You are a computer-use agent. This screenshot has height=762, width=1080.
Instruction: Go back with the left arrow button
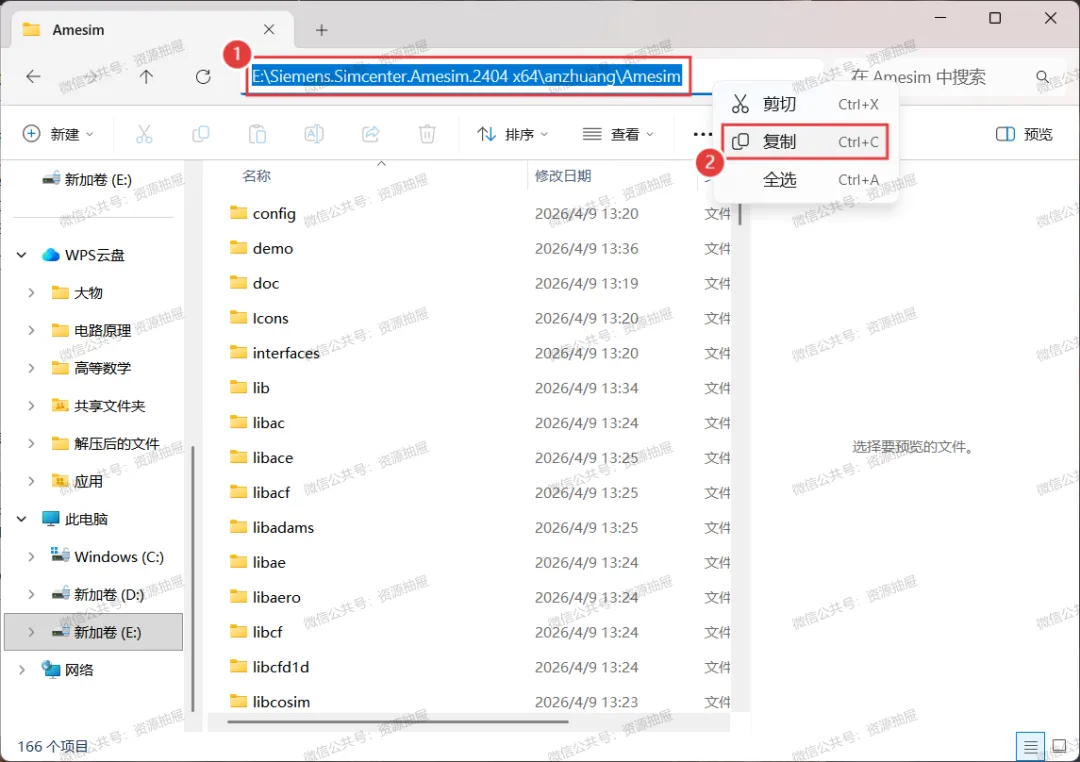[x=33, y=76]
